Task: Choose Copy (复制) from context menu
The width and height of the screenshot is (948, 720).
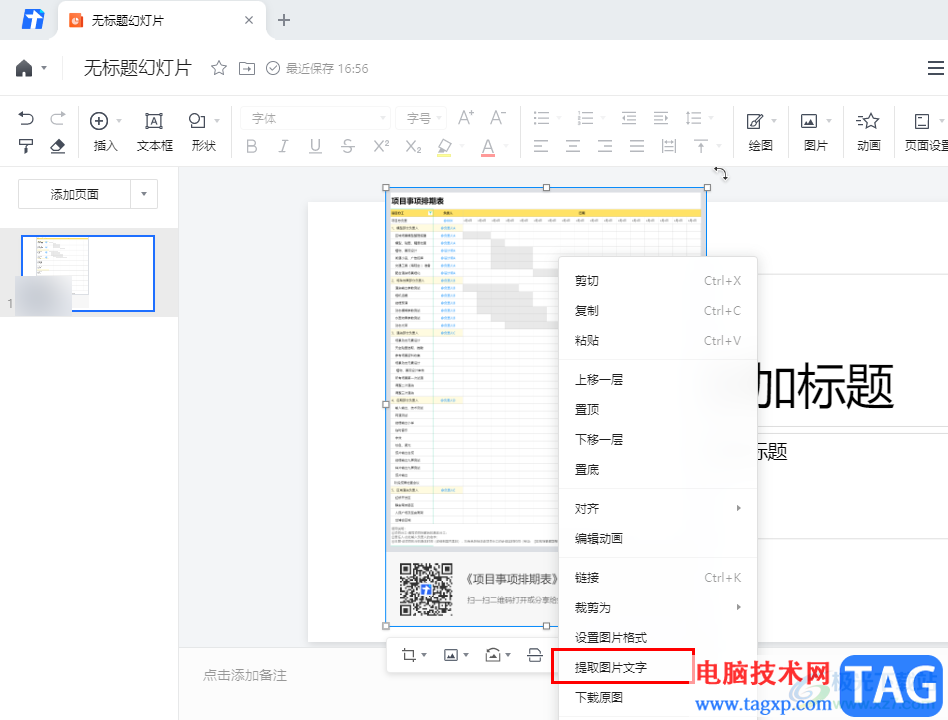Action: coord(658,311)
